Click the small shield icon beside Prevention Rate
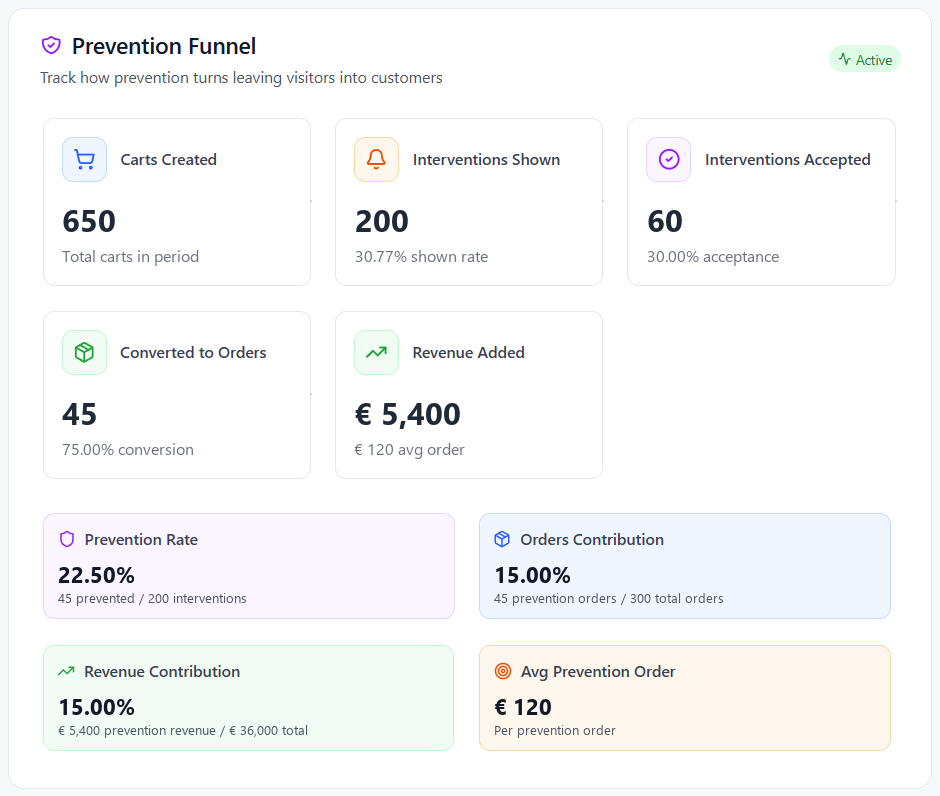Viewport: 940px width, 796px height. 67,539
